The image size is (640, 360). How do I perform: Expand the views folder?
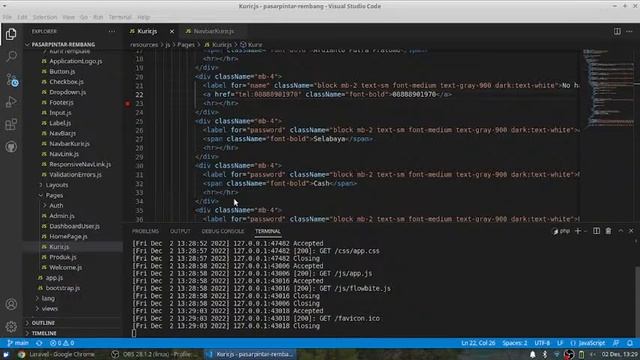(49, 309)
